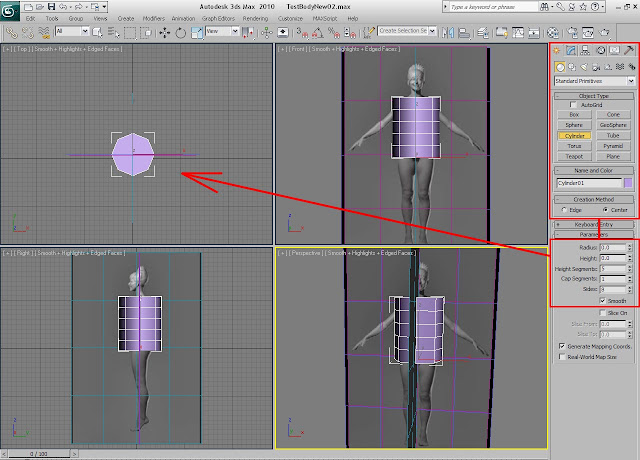Select the Edge creation method radio
640x460 pixels.
click(x=564, y=210)
